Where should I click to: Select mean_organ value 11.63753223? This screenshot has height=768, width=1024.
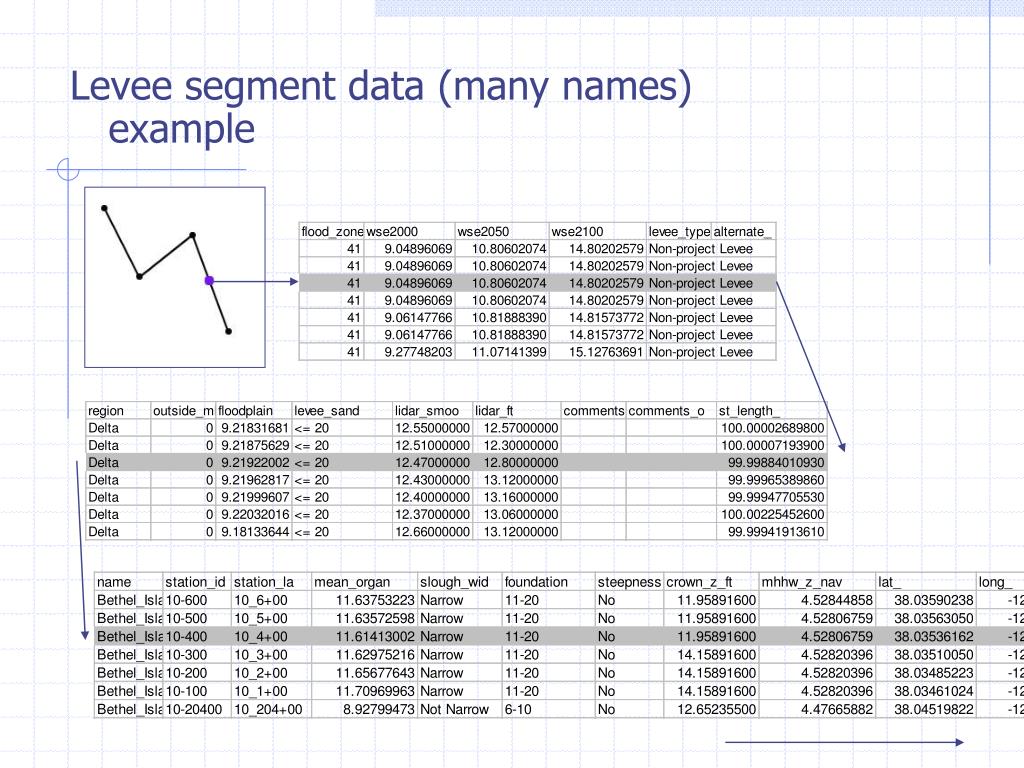[376, 600]
